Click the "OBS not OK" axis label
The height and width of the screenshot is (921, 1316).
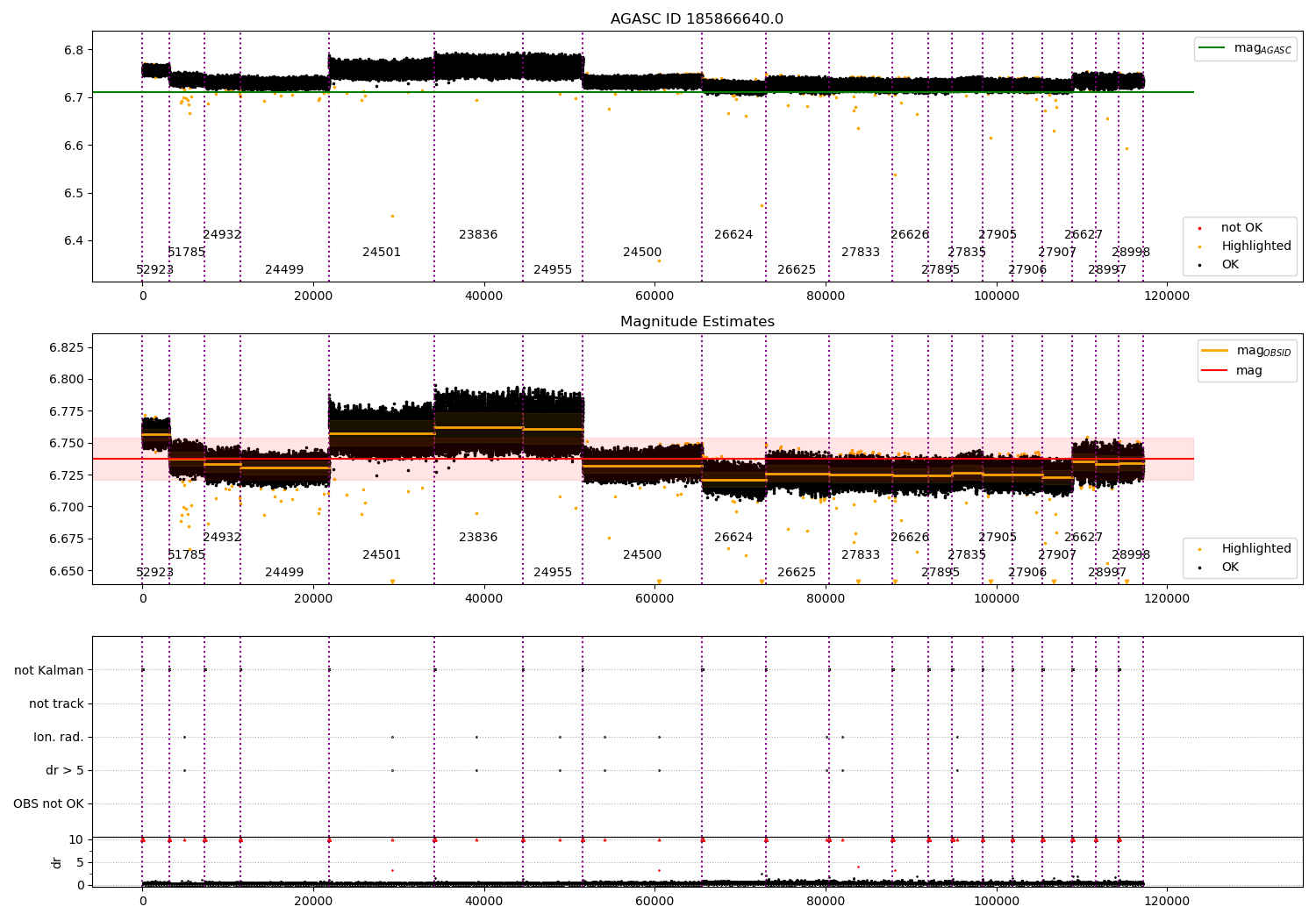pyautogui.click(x=48, y=804)
